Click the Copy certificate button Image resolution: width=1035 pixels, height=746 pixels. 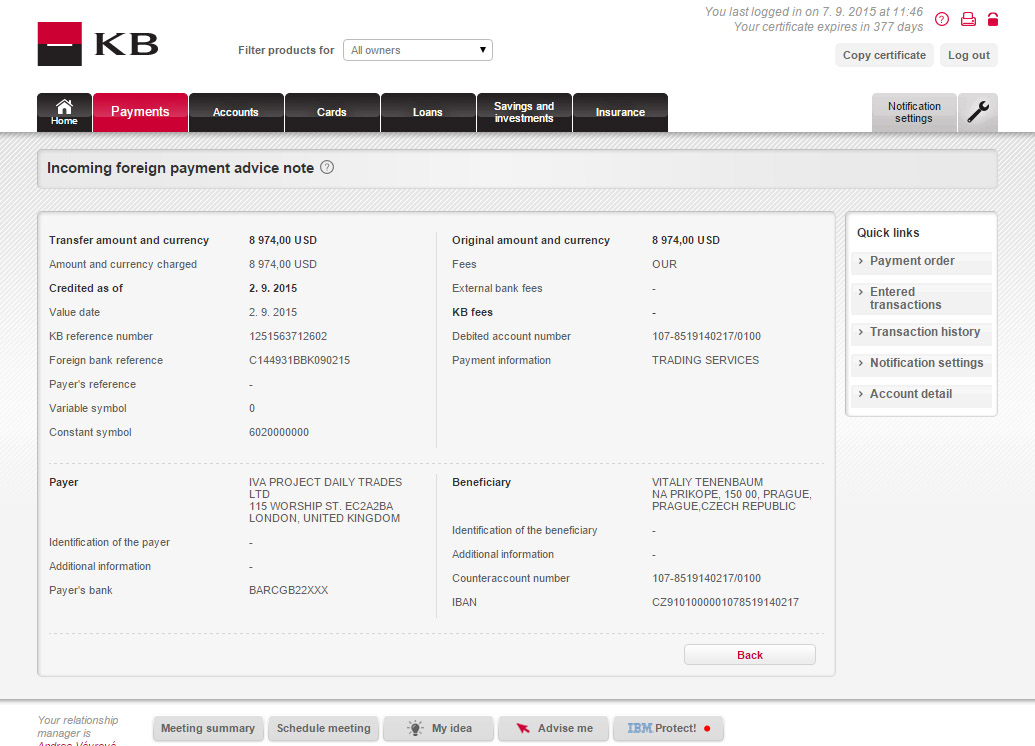[884, 55]
